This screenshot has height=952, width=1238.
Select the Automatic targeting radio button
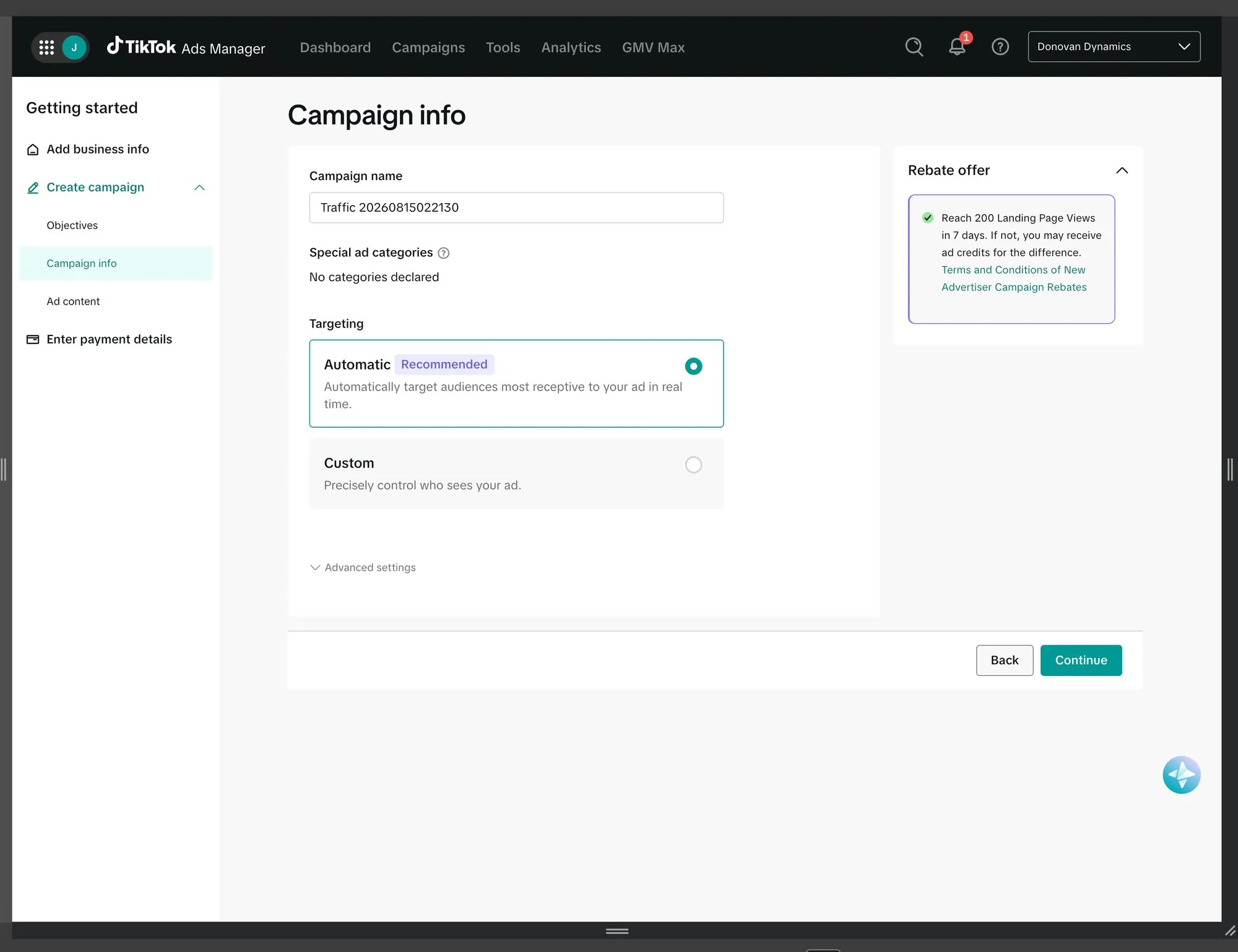[693, 366]
